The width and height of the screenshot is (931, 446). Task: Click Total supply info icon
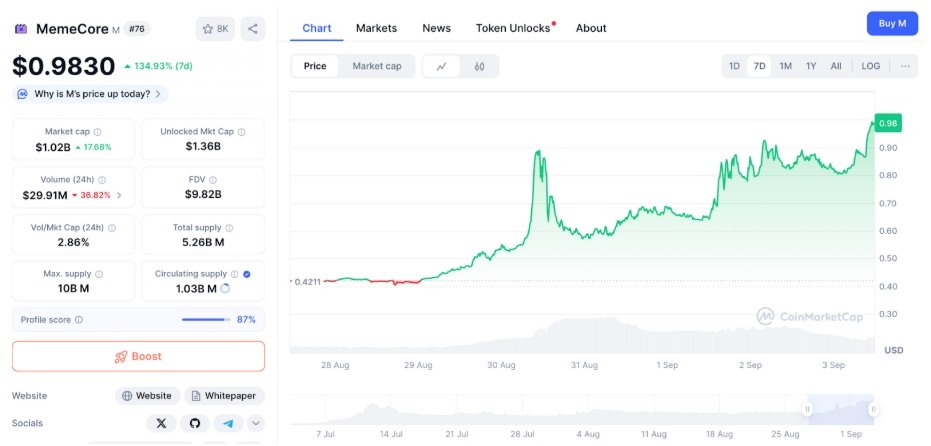click(229, 227)
